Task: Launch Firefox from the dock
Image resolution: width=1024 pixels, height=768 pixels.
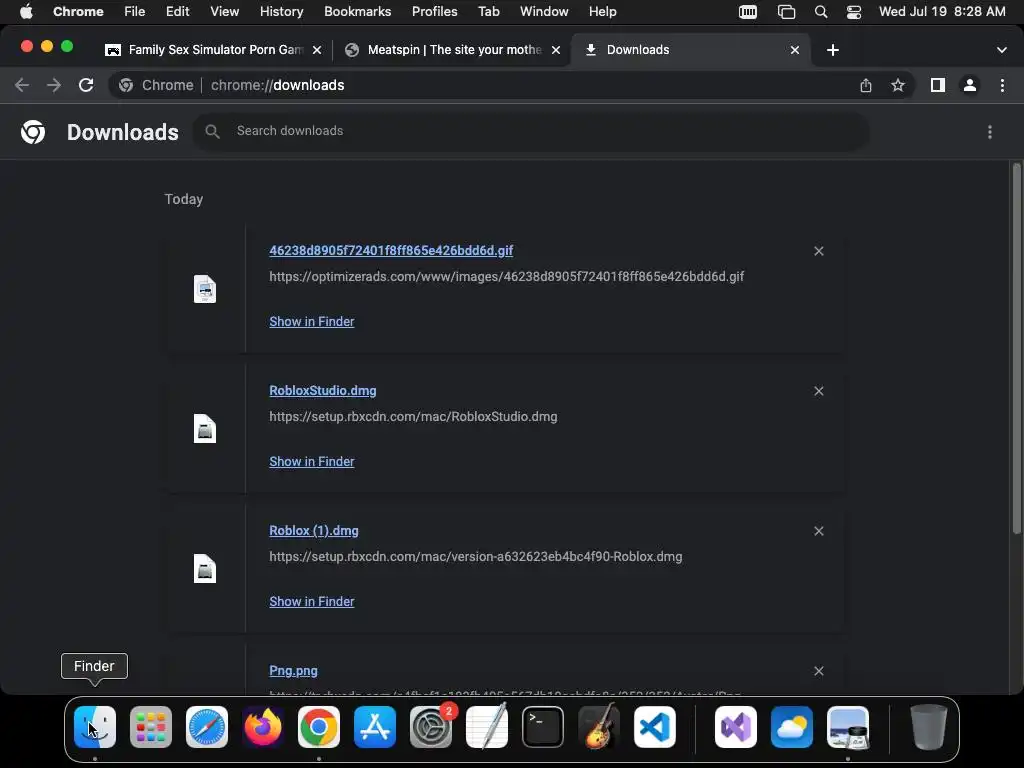Action: (263, 727)
